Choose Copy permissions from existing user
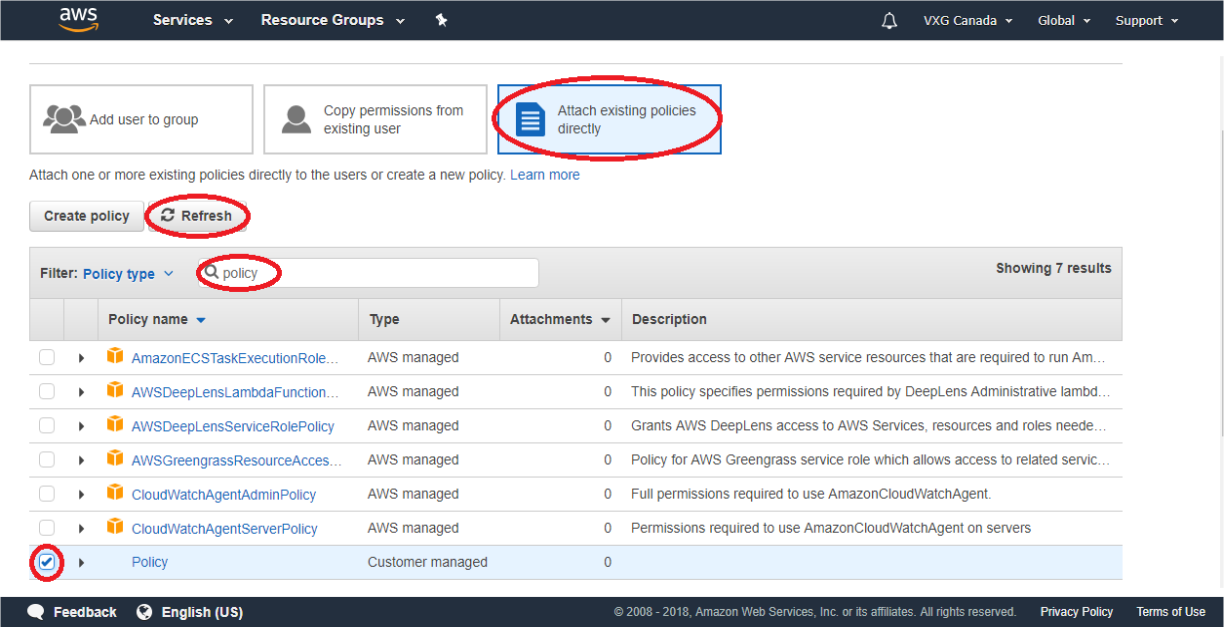 (375, 119)
